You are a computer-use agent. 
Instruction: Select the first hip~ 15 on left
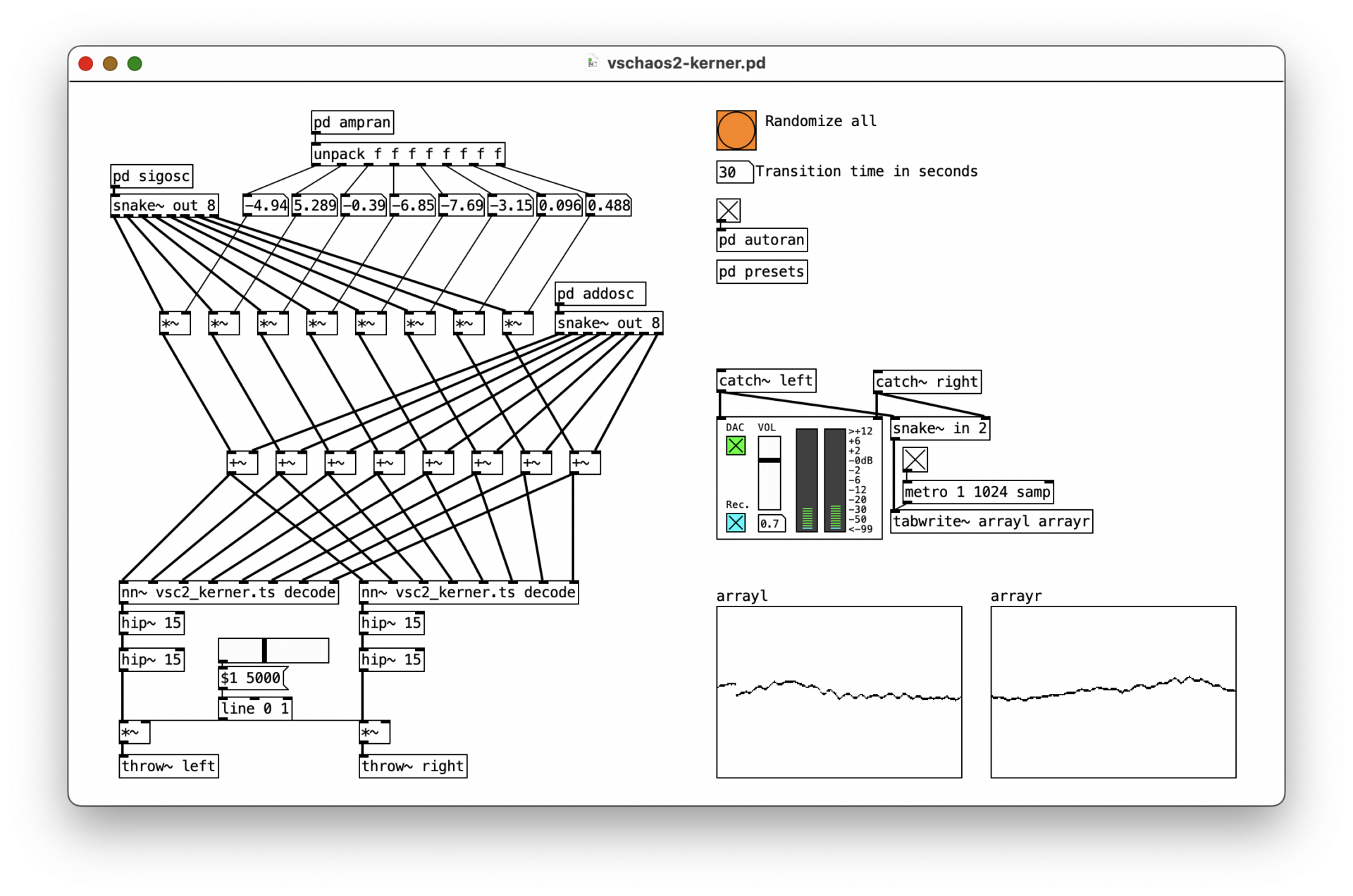tap(152, 623)
